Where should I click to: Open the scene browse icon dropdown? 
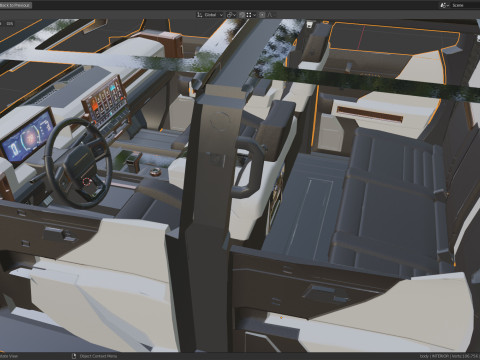(x=444, y=5)
